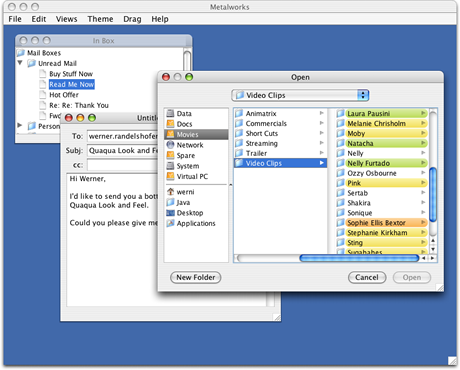This screenshot has width=460, height=370.
Task: Click the browser scroll down arrow
Action: tap(433, 249)
